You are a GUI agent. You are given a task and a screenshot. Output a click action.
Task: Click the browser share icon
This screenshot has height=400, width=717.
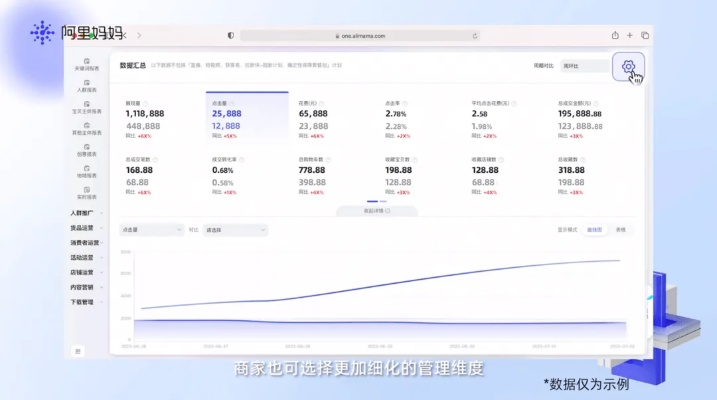pos(614,35)
